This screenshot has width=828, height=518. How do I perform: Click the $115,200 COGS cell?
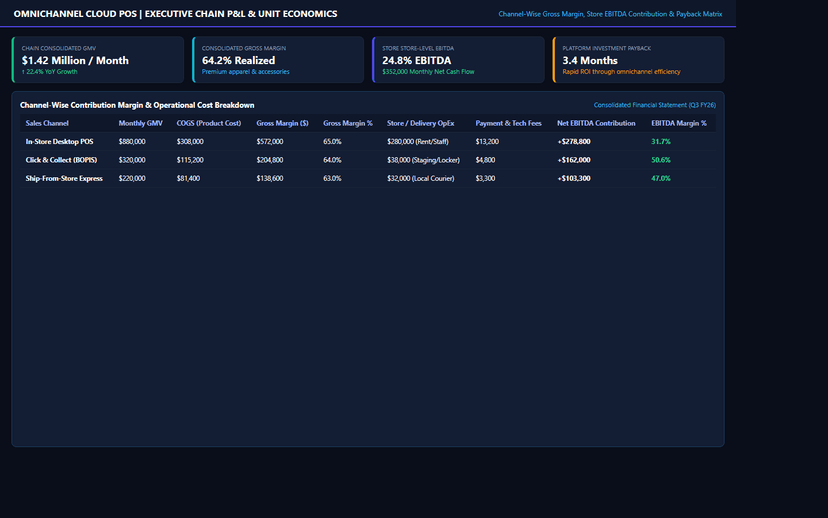[190, 160]
